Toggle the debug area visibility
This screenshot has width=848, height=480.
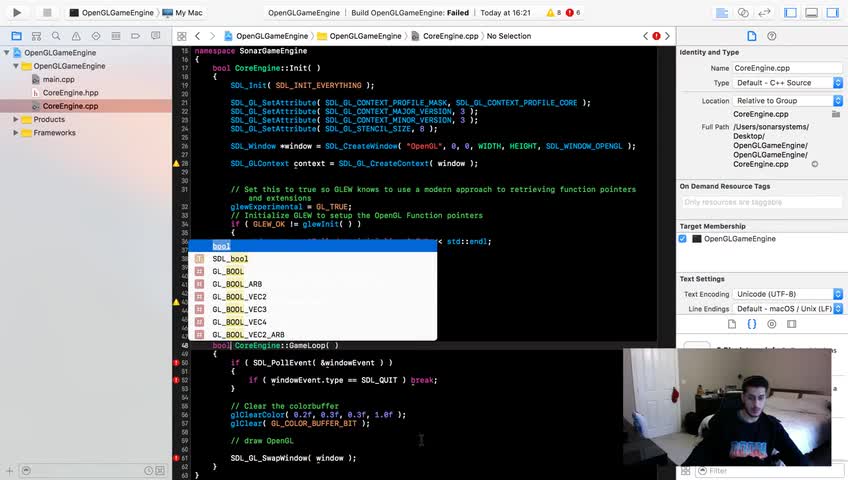(x=812, y=12)
